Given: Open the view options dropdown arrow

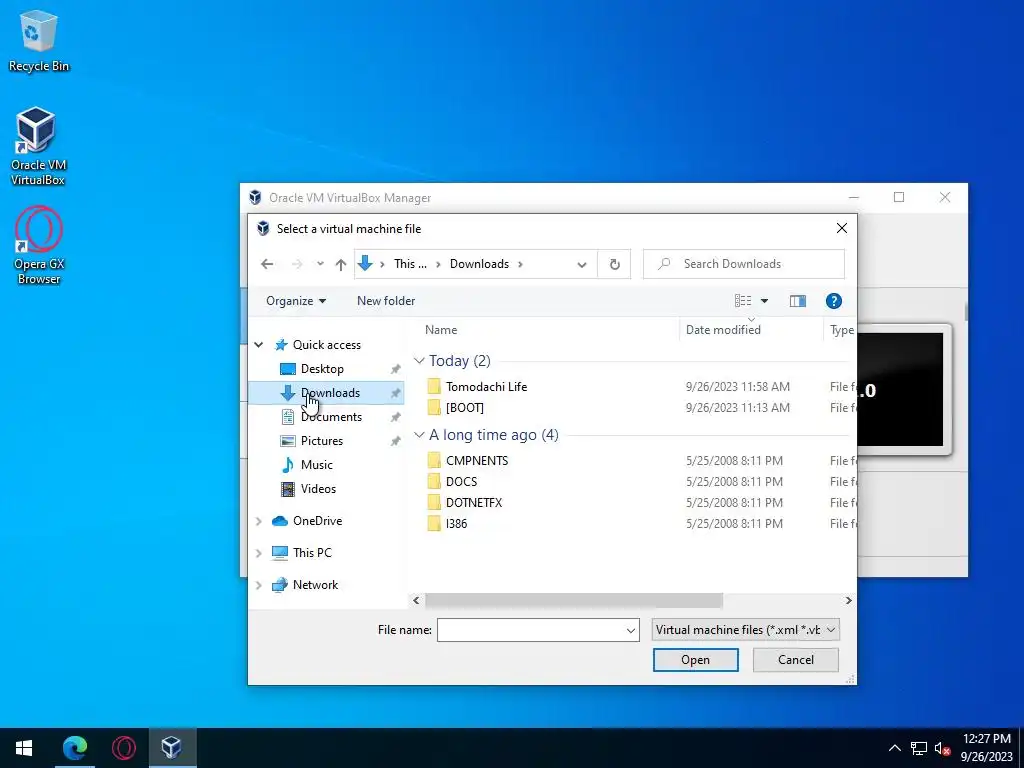Looking at the screenshot, I should (x=764, y=301).
